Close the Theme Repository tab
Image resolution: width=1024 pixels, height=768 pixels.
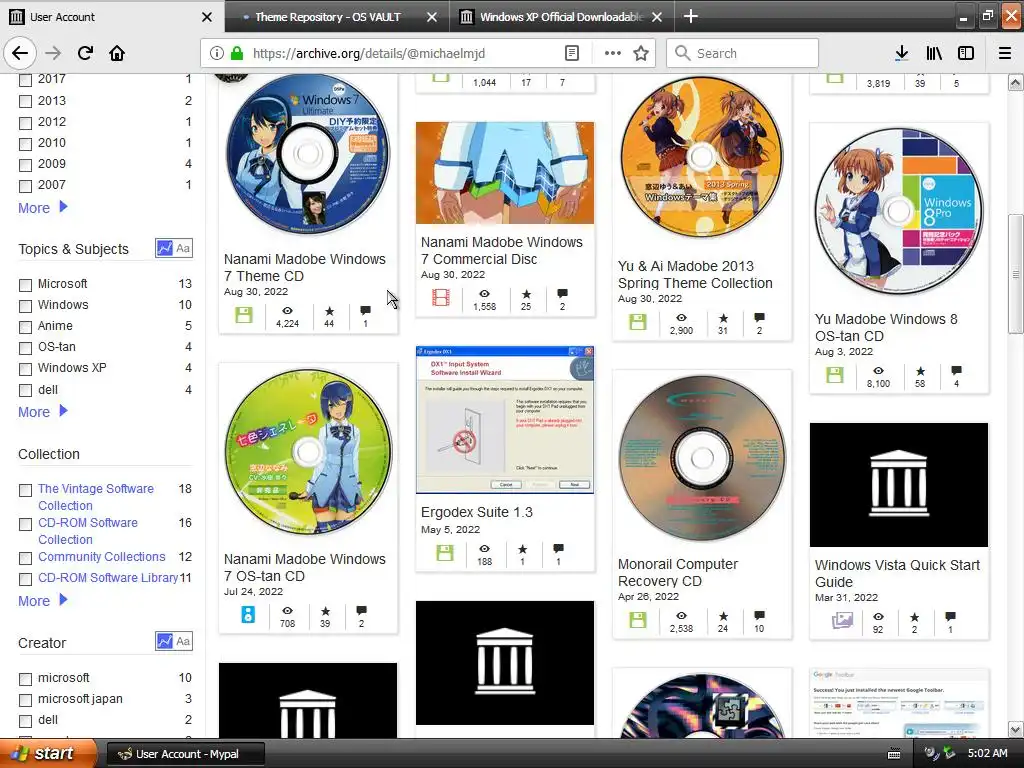click(432, 17)
